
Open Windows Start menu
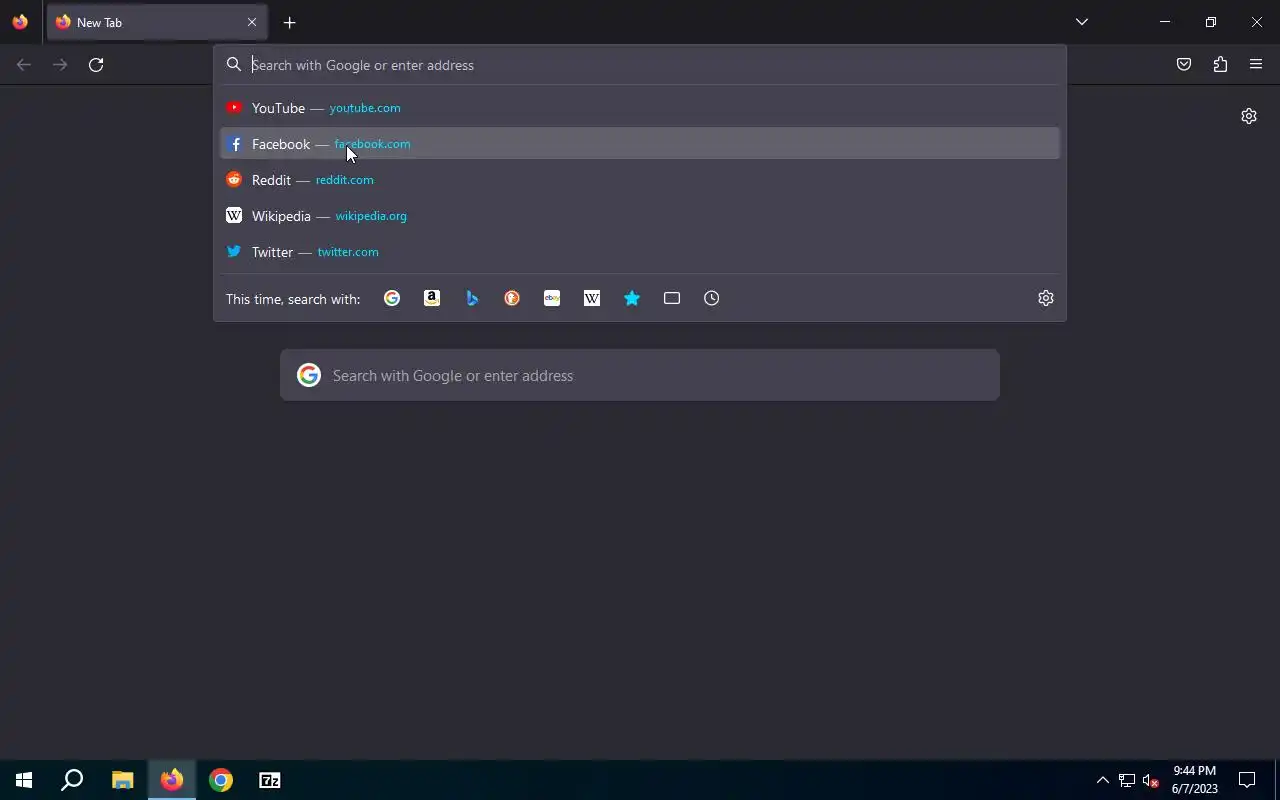pyautogui.click(x=24, y=780)
